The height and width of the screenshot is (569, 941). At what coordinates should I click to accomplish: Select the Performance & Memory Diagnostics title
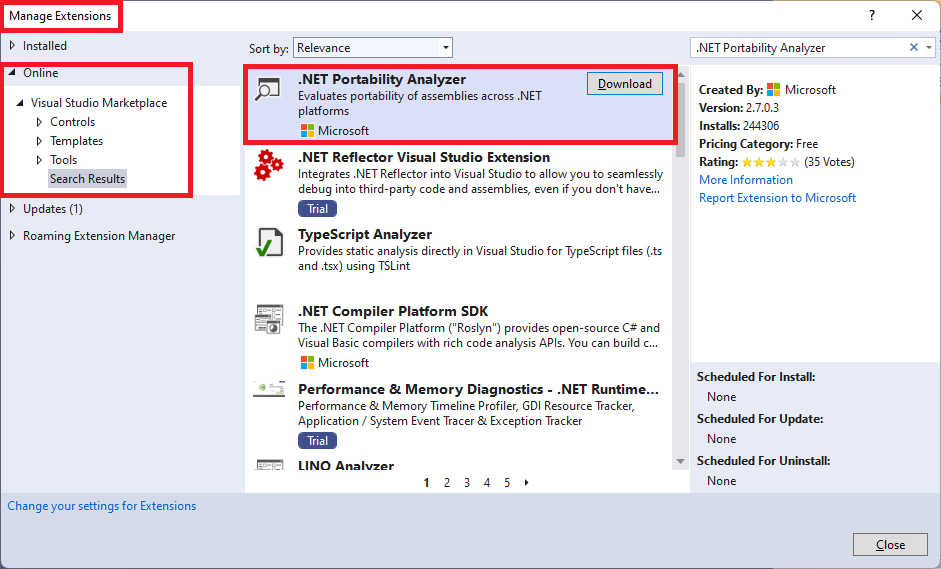[x=478, y=389]
